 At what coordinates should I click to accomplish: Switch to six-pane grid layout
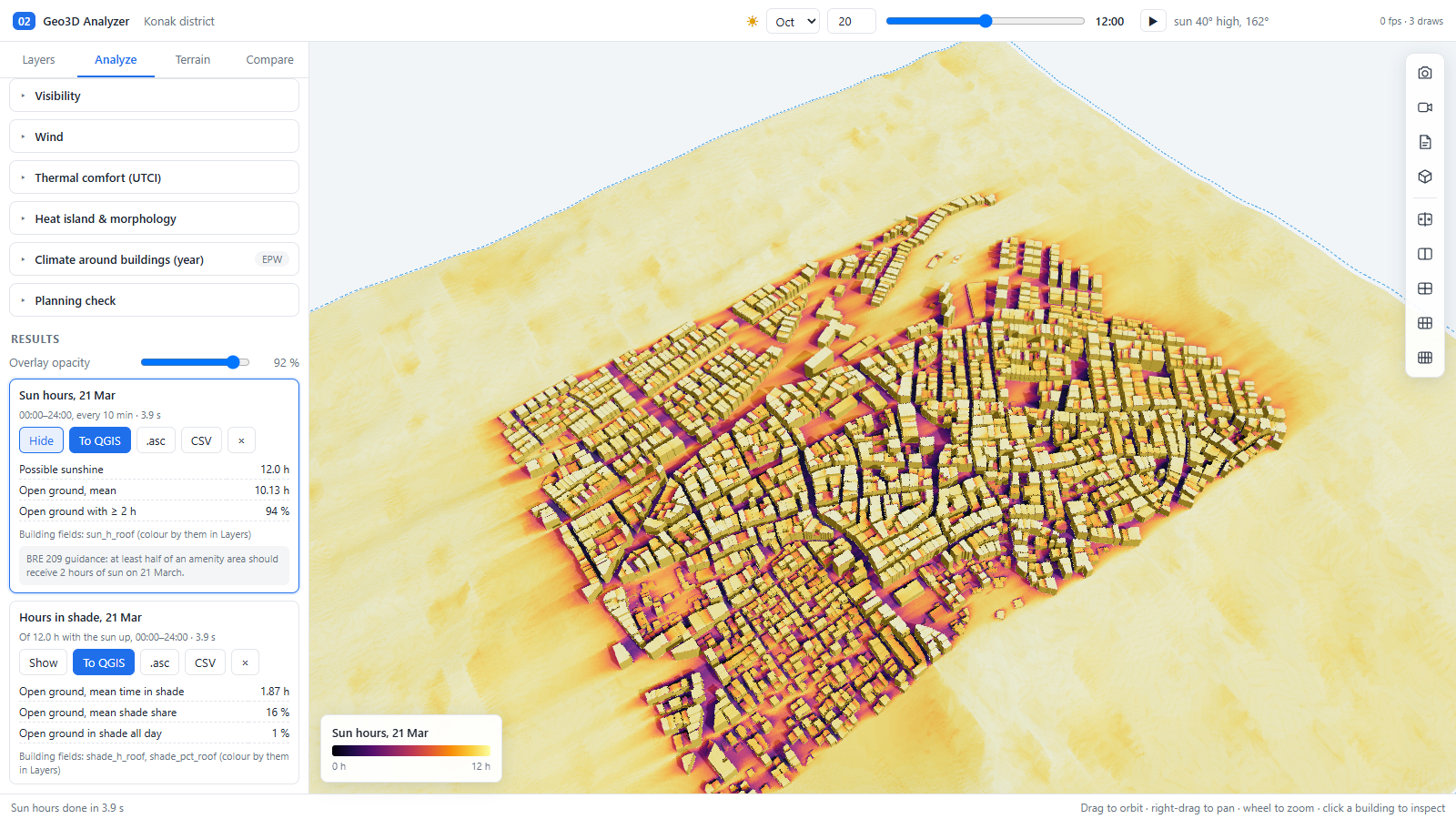[1425, 323]
